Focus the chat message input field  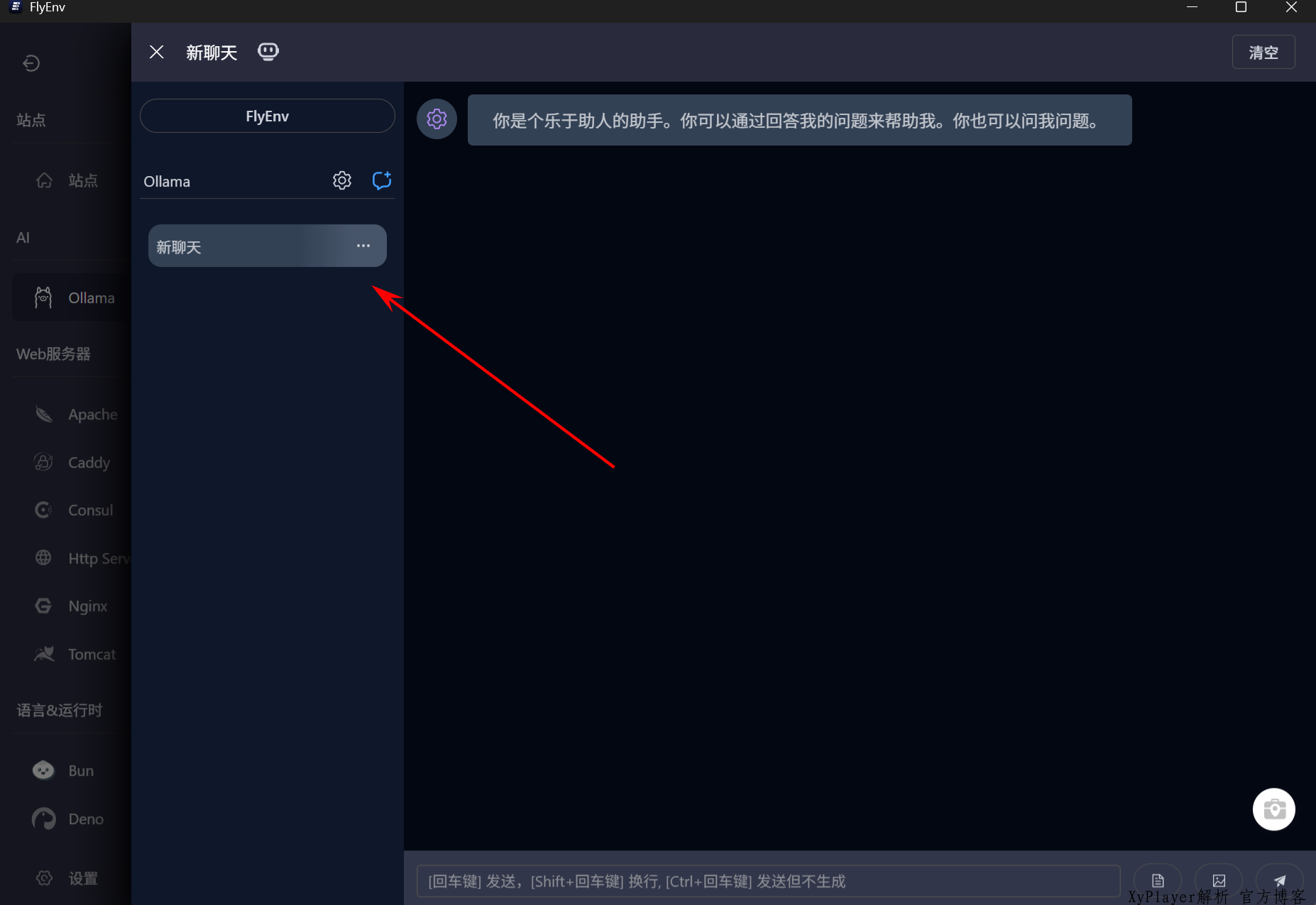(x=767, y=881)
